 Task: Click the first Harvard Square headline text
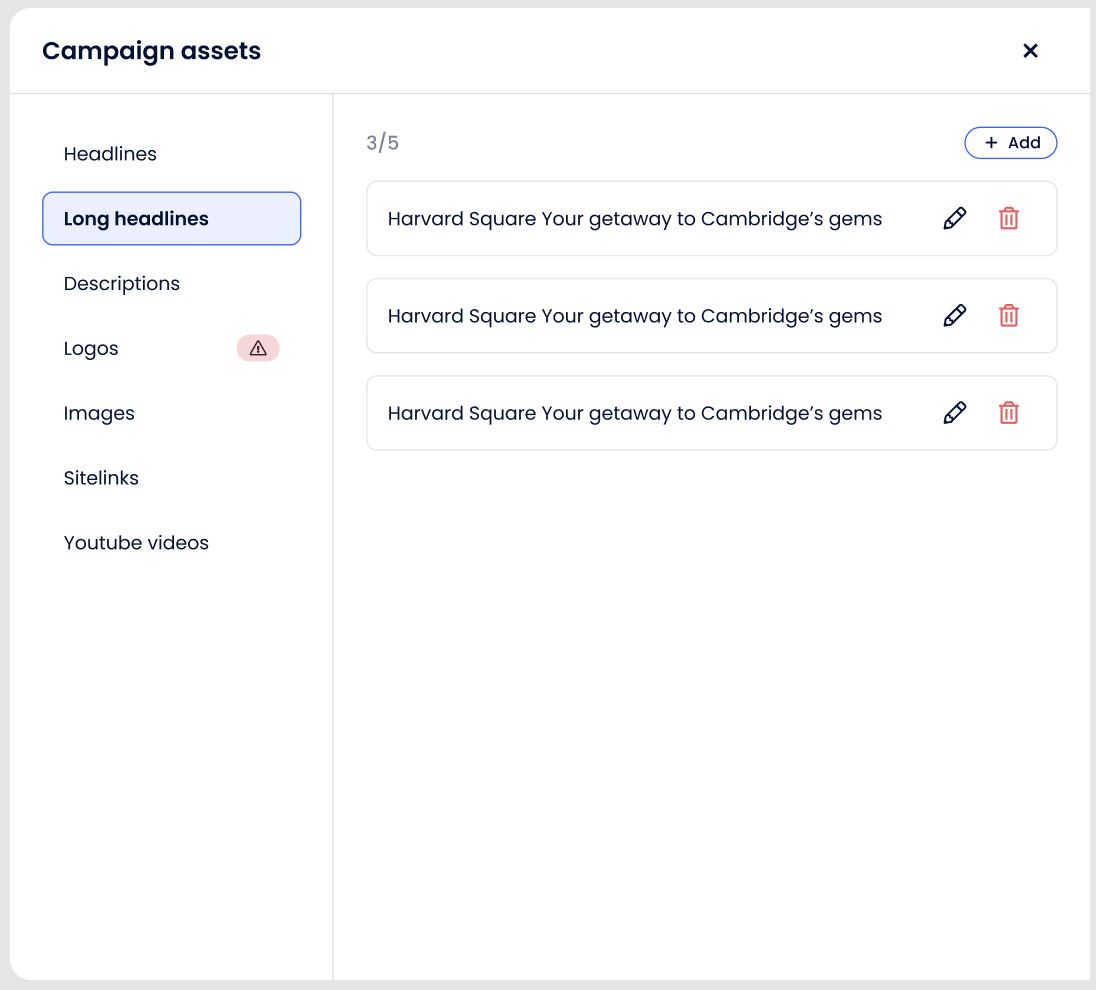(634, 219)
